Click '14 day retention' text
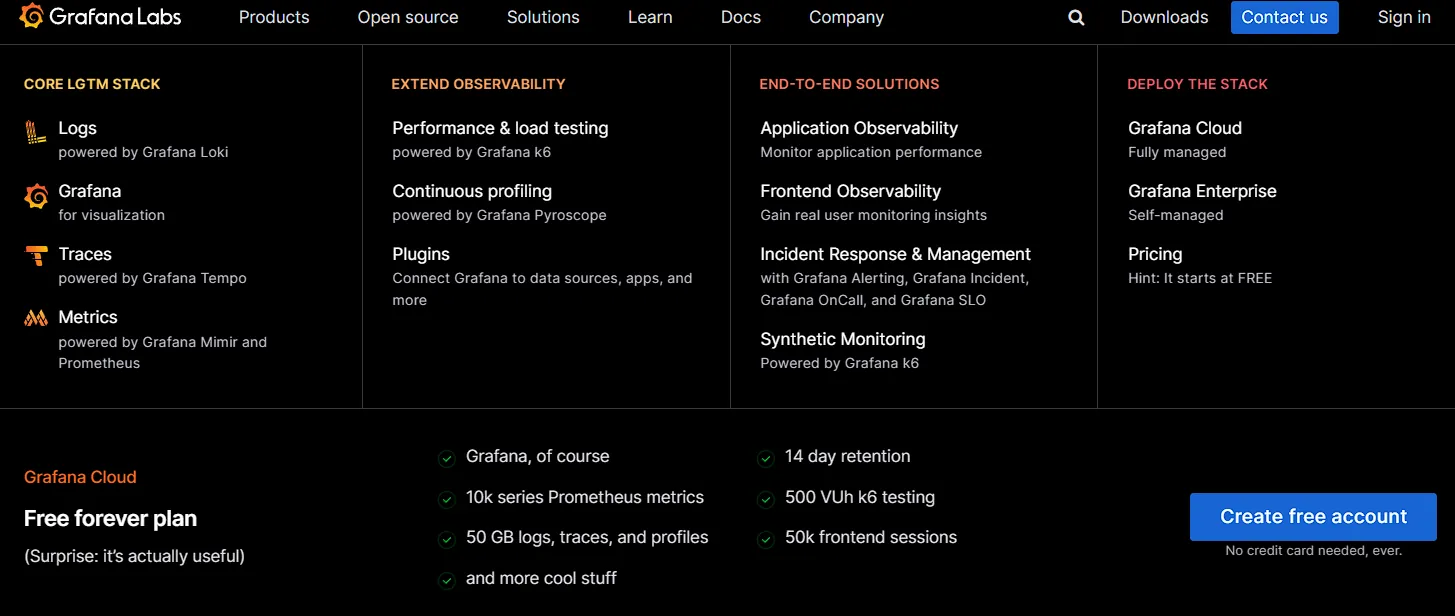1455x616 pixels. tap(848, 456)
